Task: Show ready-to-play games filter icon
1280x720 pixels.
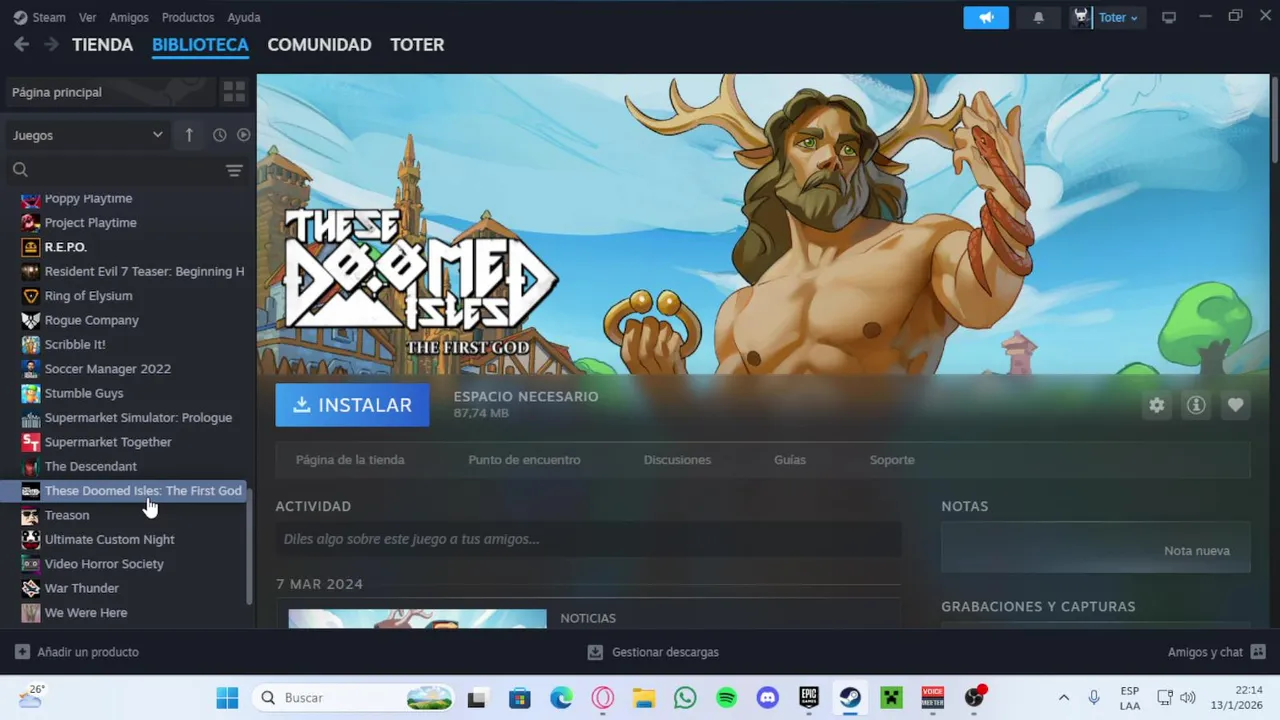Action: [x=243, y=135]
